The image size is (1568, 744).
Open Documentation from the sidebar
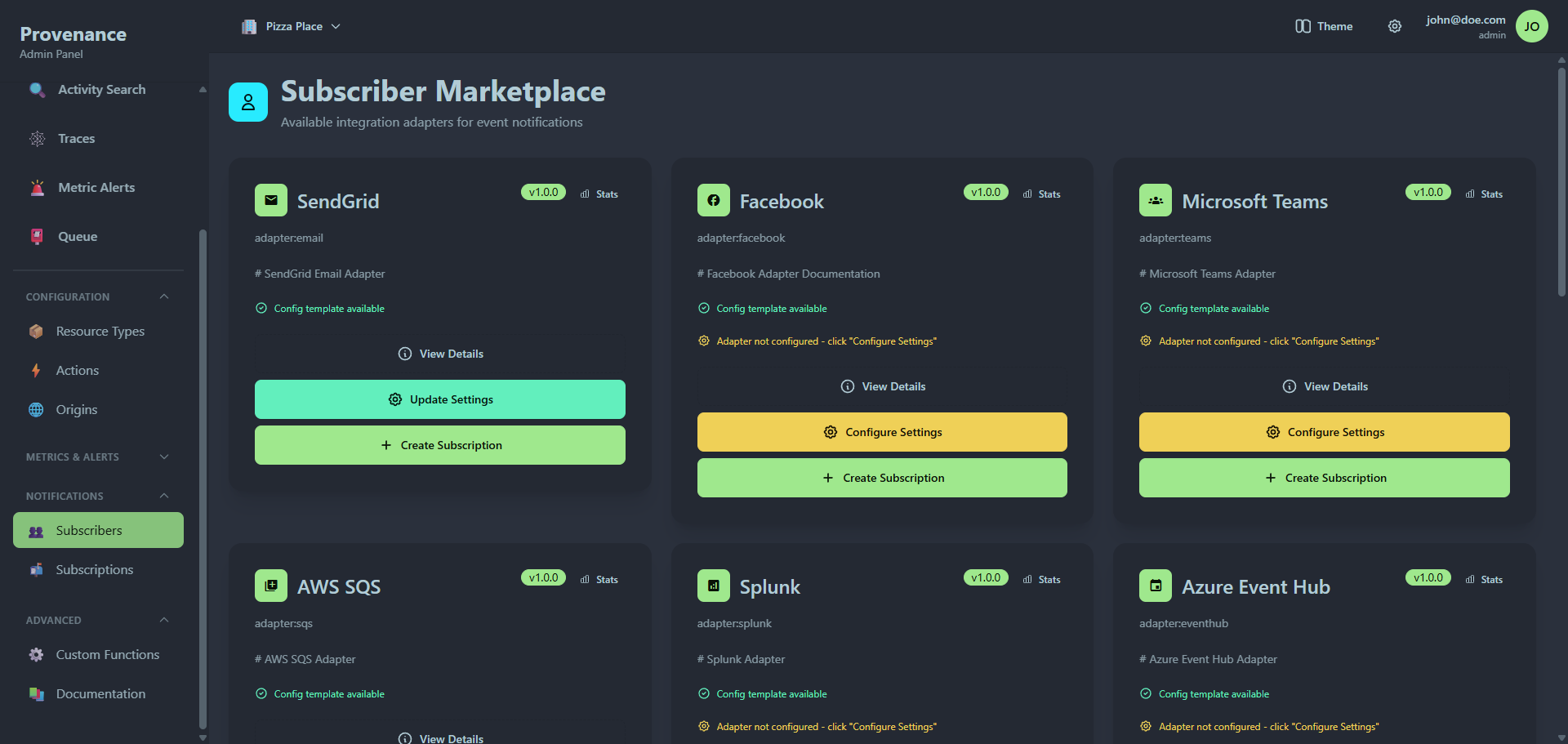100,693
